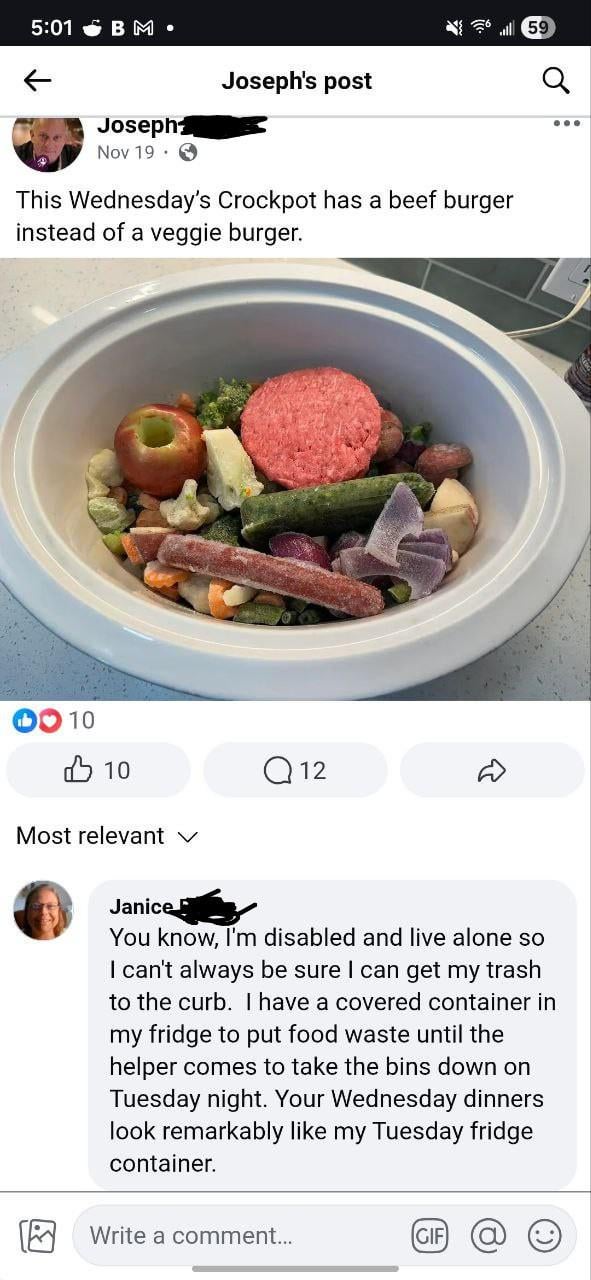591x1280 pixels.
Task: Expand the Most relevant sort dropdown
Action: [x=107, y=836]
